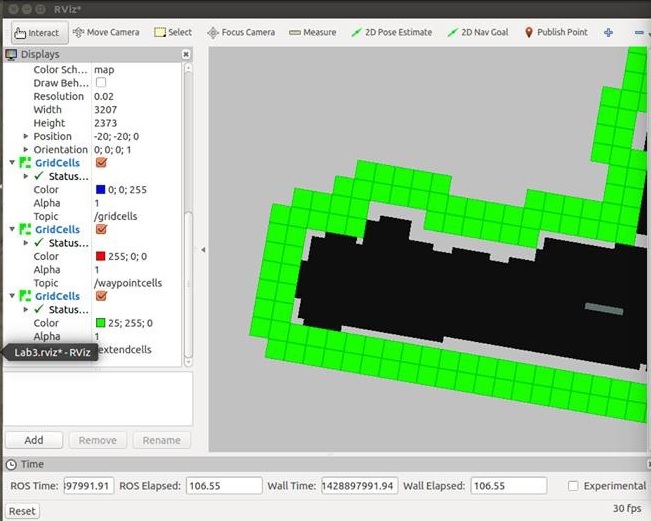651x521 pixels.
Task: Select the 2D Pose Estimate tool
Action: [x=392, y=32]
